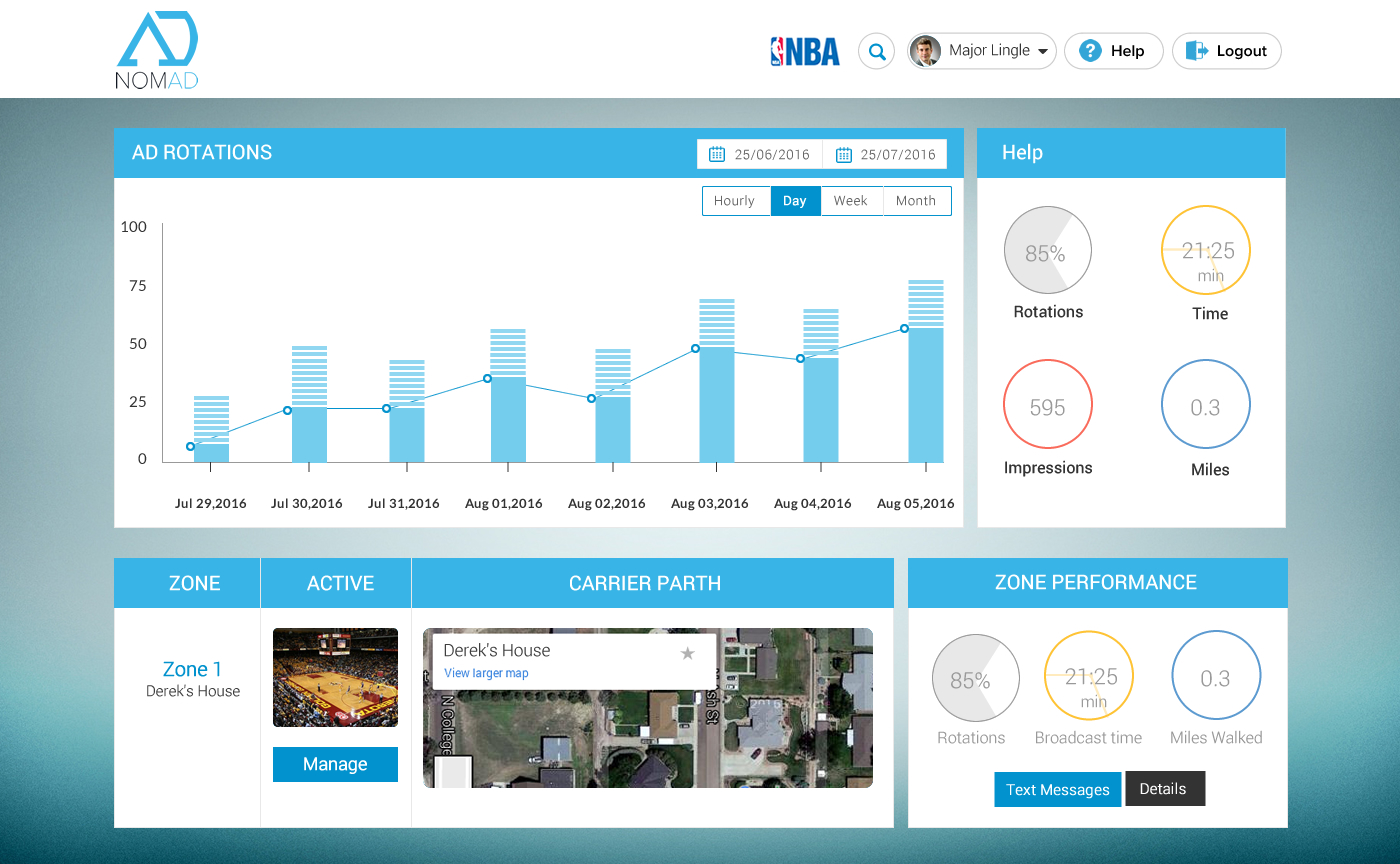Select the Month chart view
The width and height of the screenshot is (1400, 864).
[916, 201]
